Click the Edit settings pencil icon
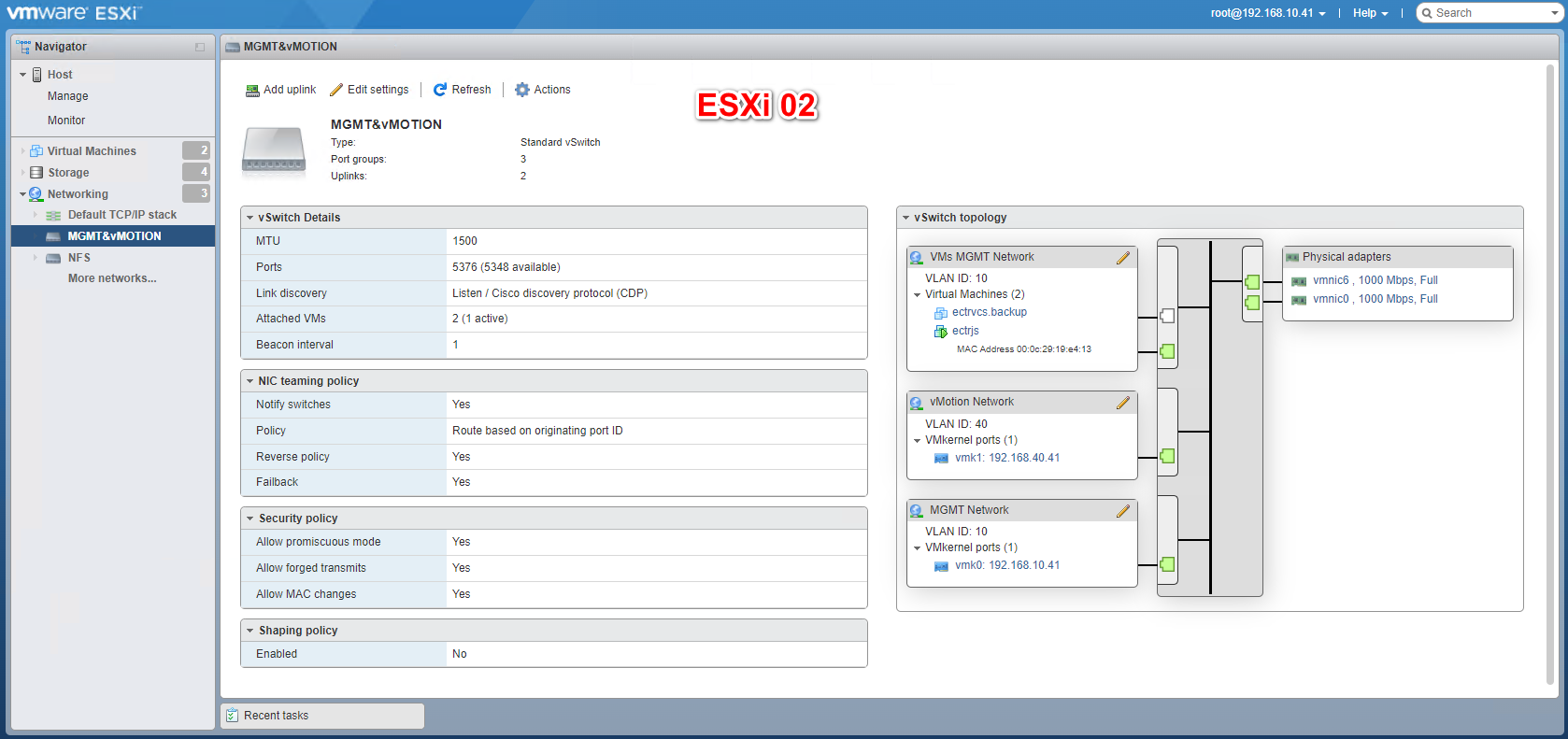 pos(336,90)
